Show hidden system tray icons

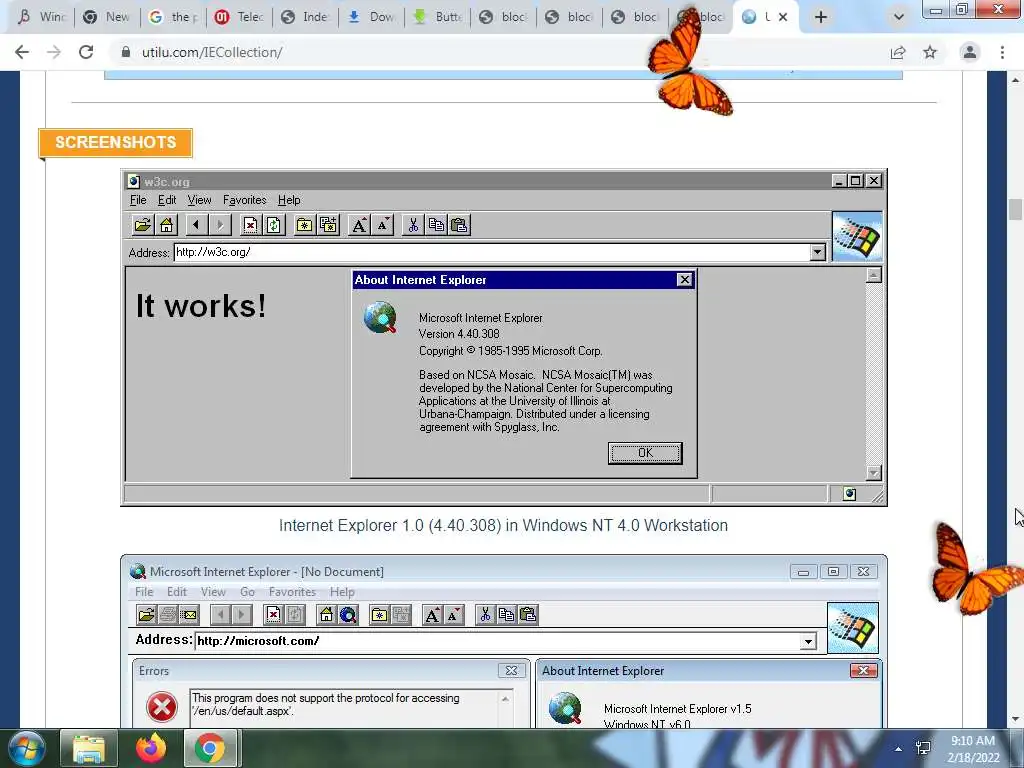click(899, 749)
